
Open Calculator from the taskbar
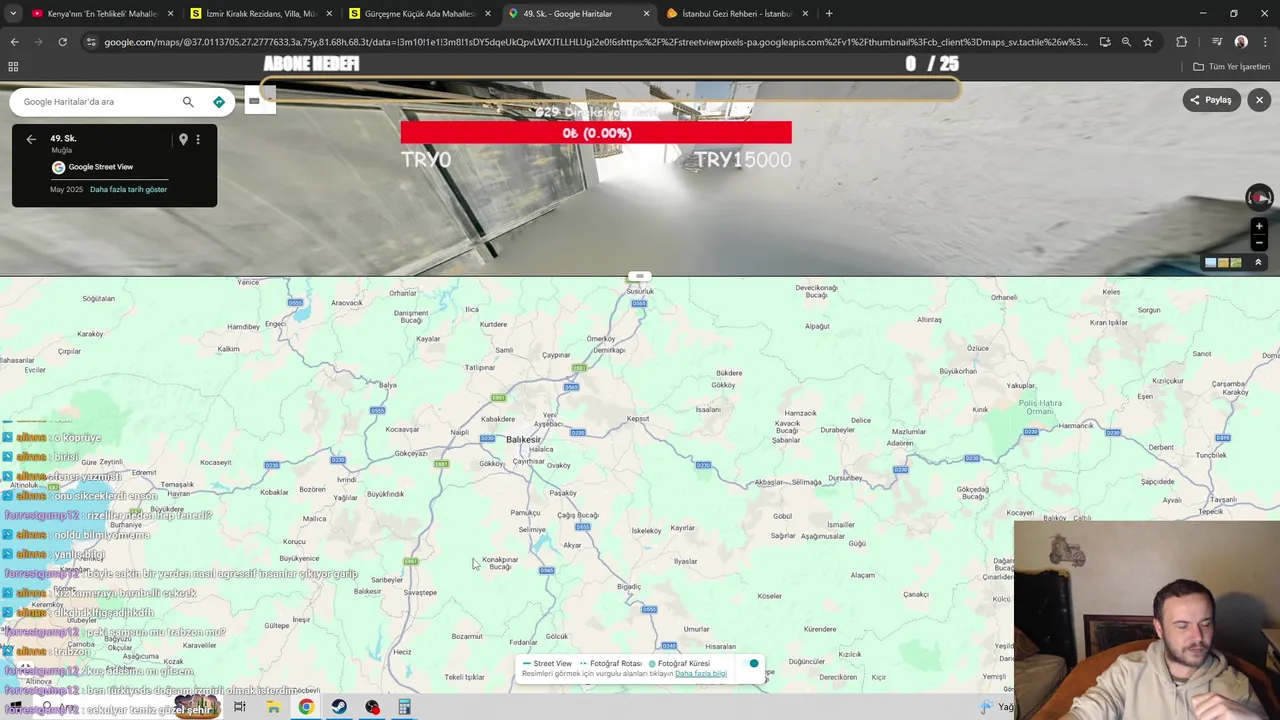tap(405, 707)
